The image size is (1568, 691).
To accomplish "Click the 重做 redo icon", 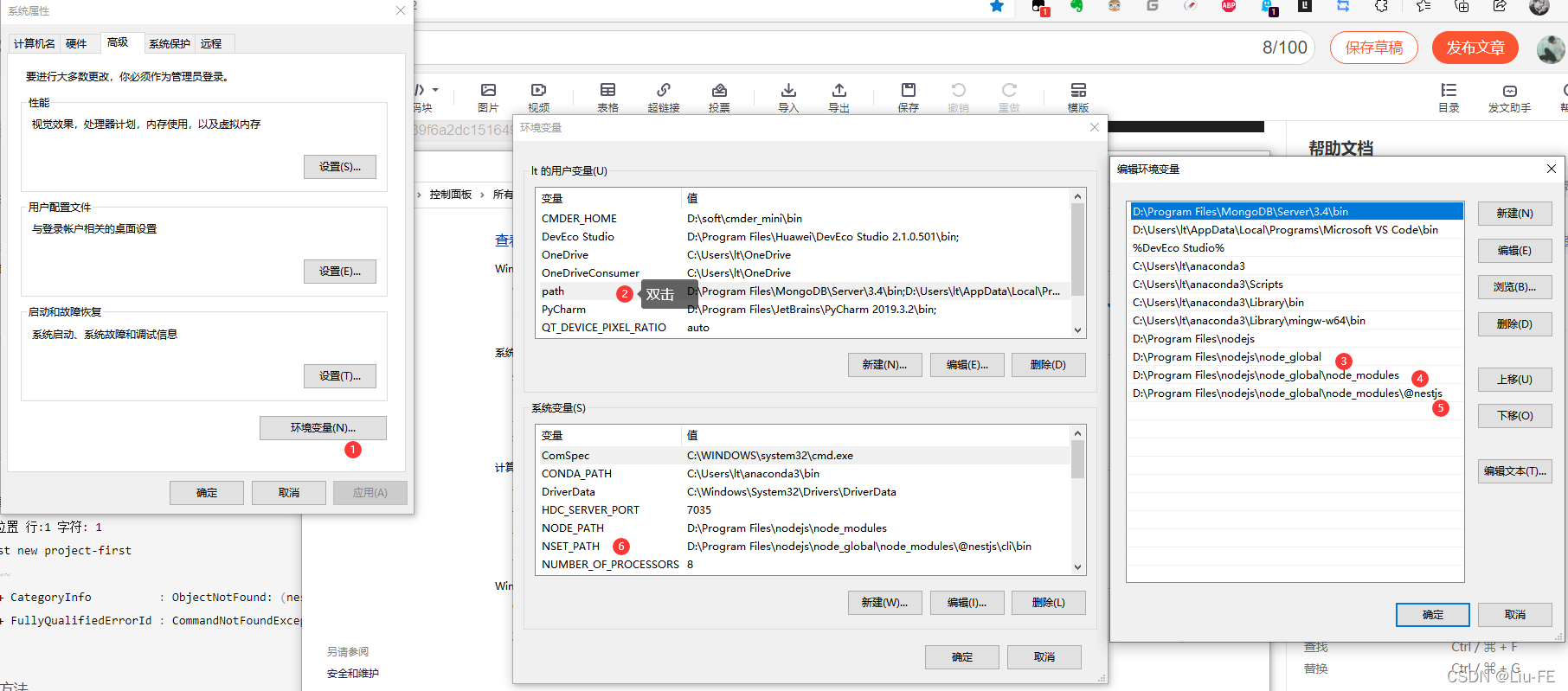I will [x=1009, y=98].
